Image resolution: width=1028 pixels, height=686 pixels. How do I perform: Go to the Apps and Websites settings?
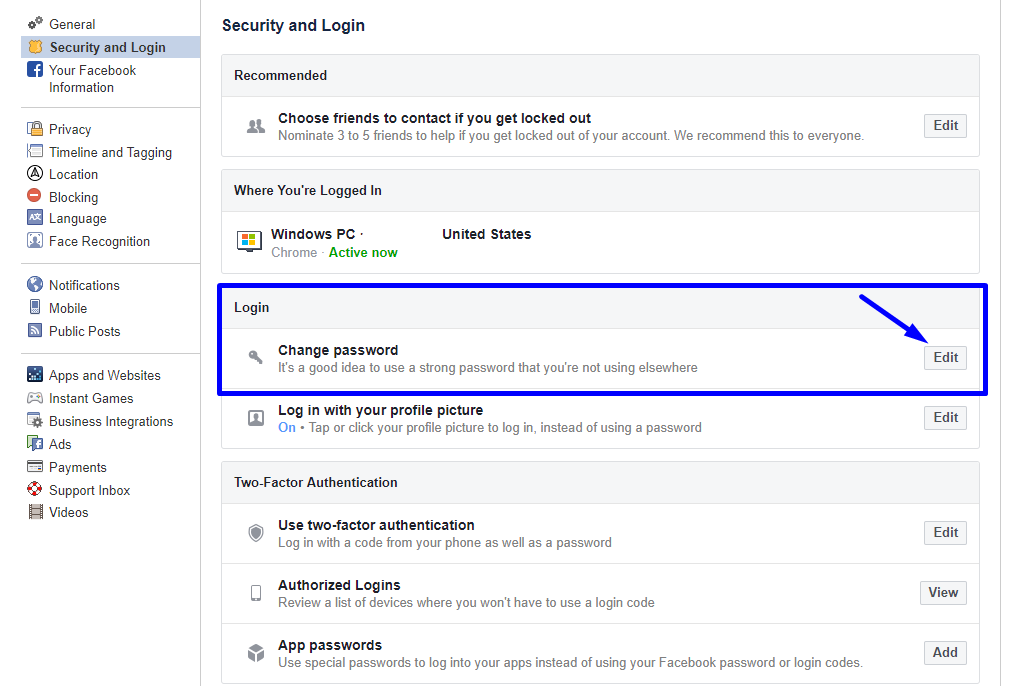(x=104, y=375)
